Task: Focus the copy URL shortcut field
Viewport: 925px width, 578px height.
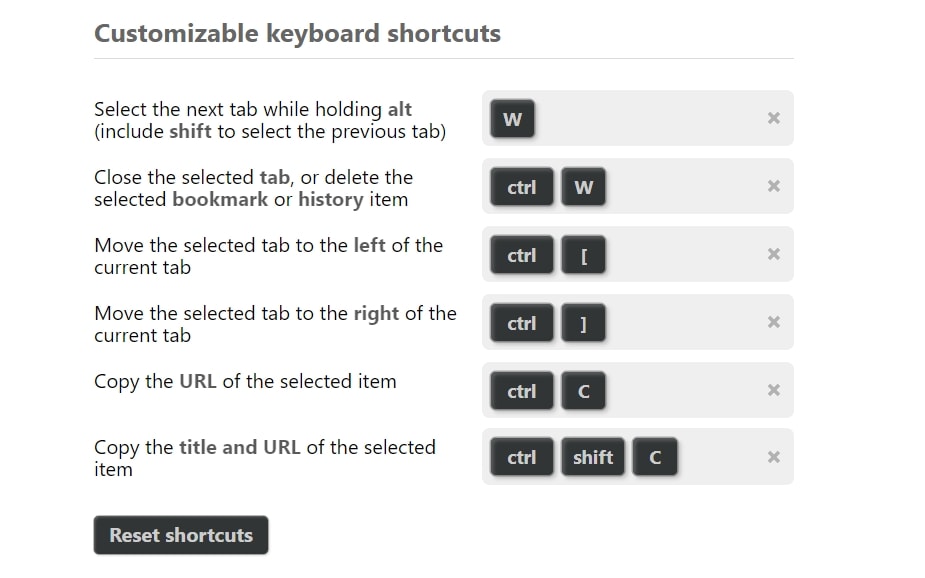Action: click(638, 390)
